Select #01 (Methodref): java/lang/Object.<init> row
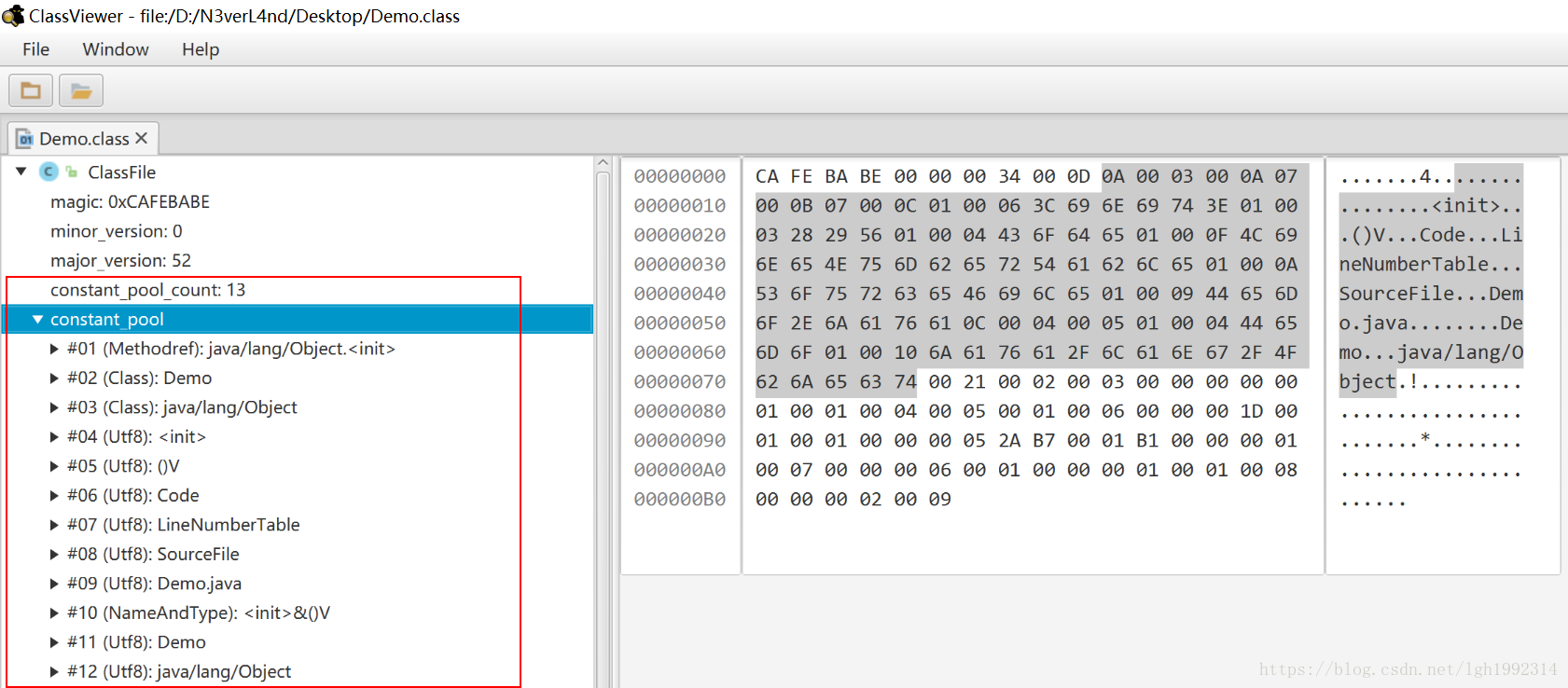Screen dimensions: 1568x688 (230, 349)
